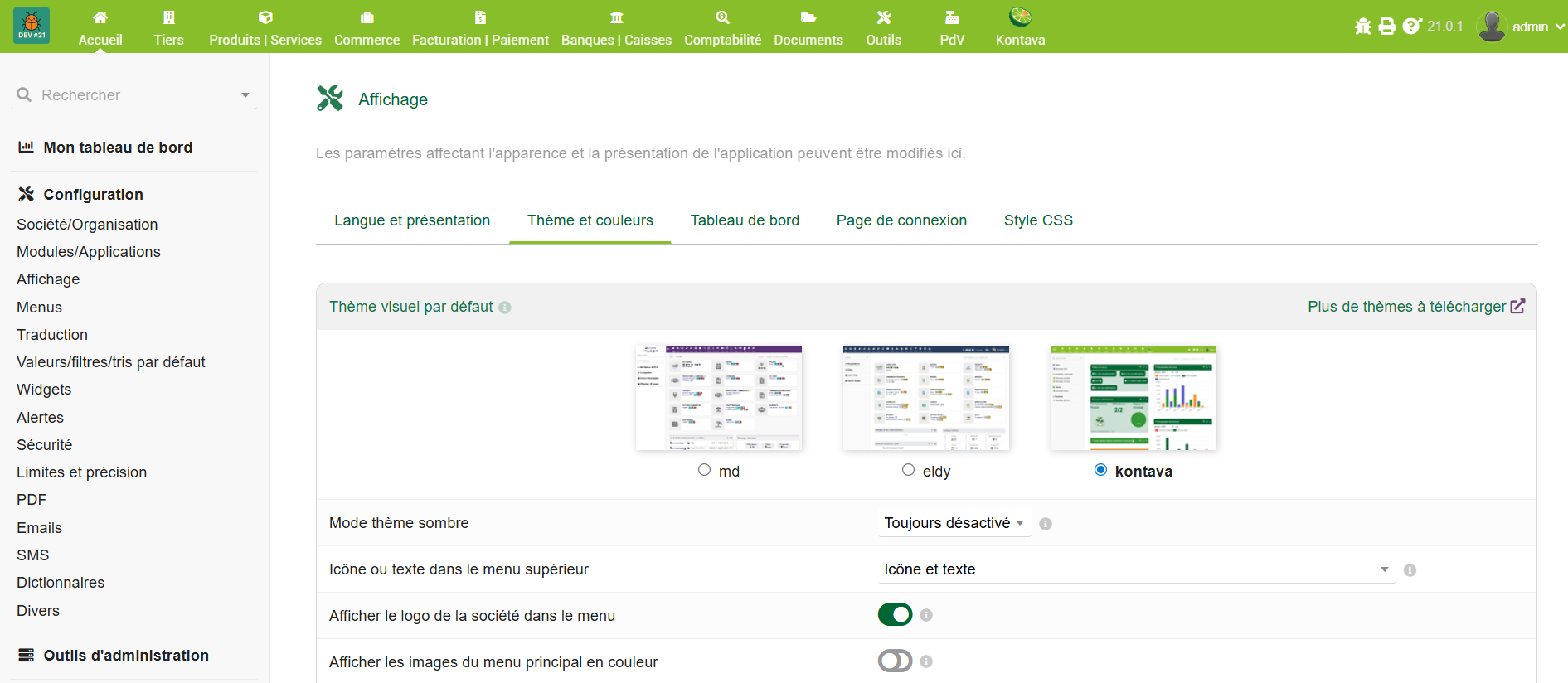Select the eldy theme radio button
The width and height of the screenshot is (1568, 683).
909,470
